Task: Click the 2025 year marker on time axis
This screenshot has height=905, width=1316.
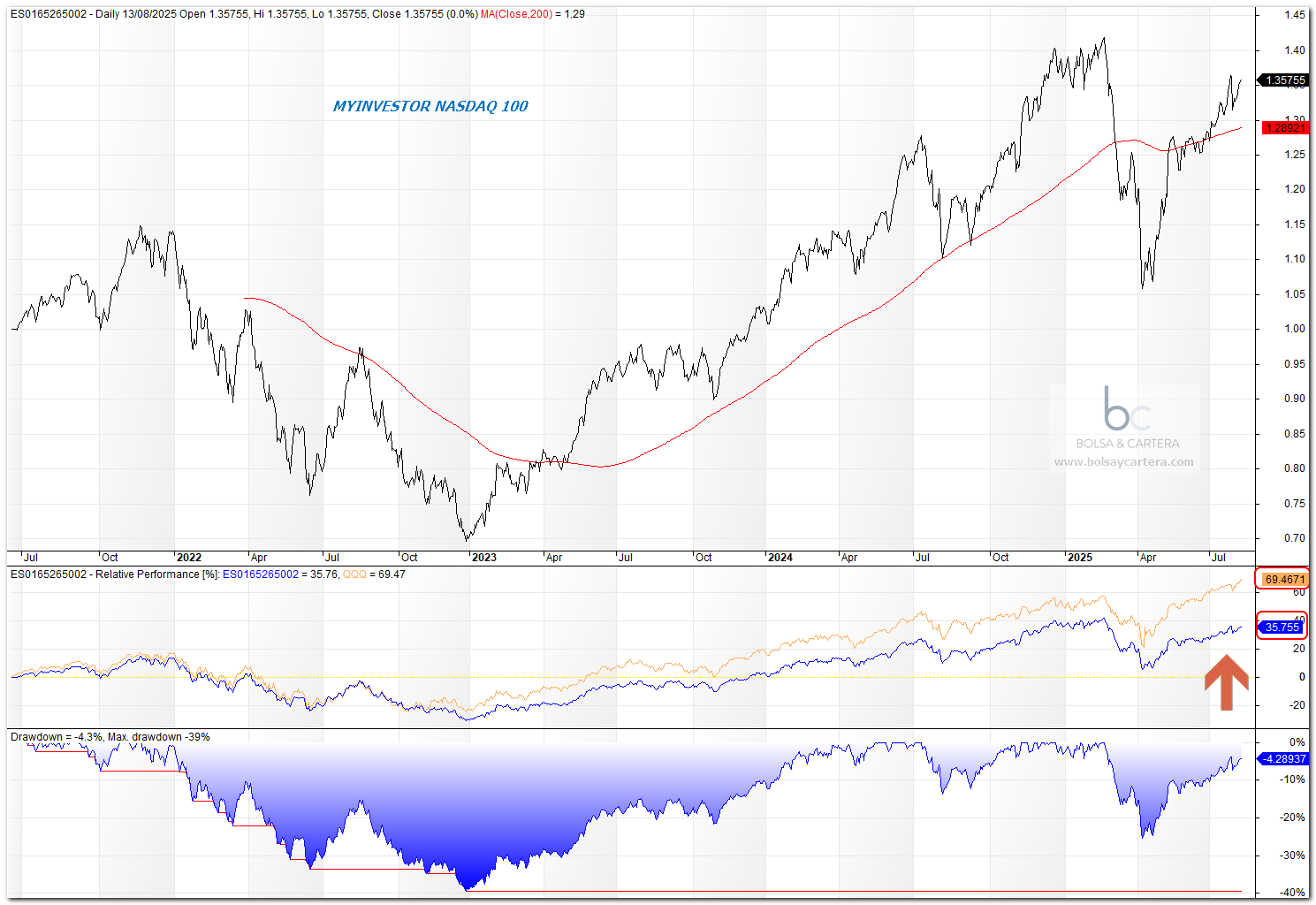Action: pyautogui.click(x=1080, y=558)
